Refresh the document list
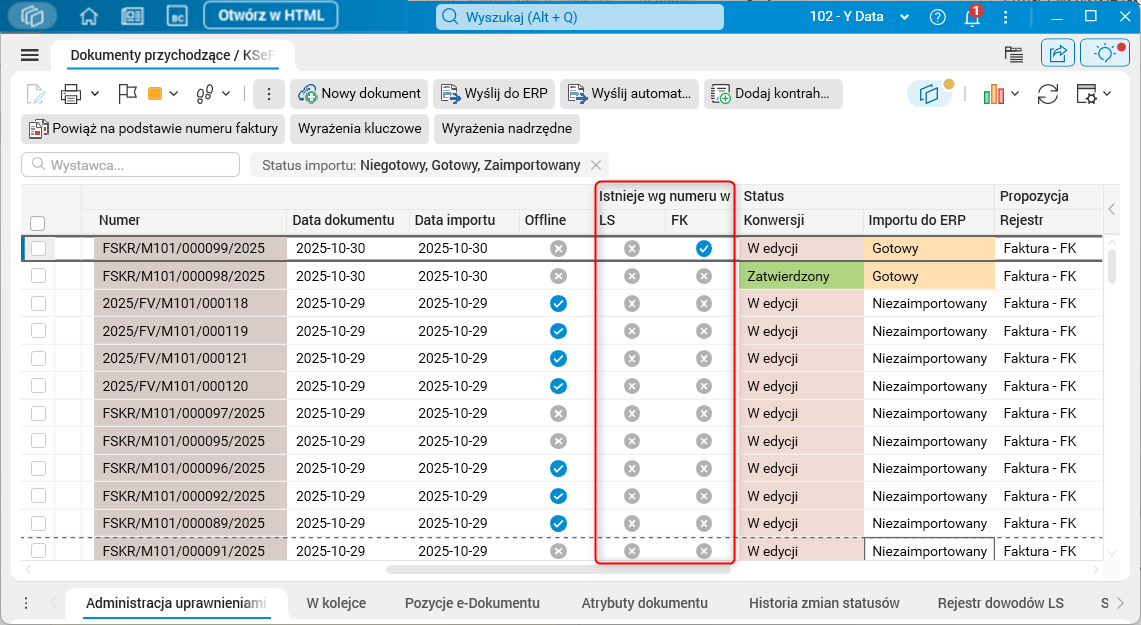Viewport: 1141px width, 625px height. tap(1048, 94)
